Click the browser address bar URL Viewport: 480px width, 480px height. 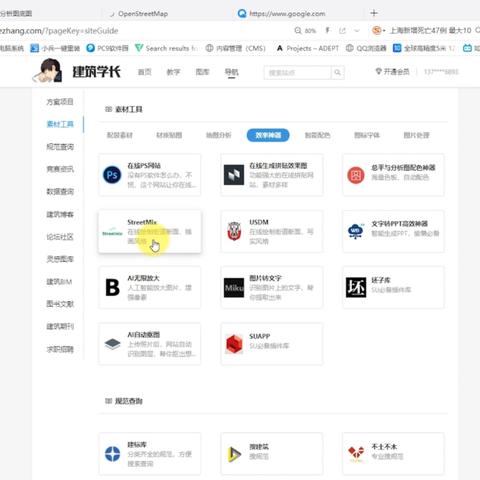coord(59,31)
